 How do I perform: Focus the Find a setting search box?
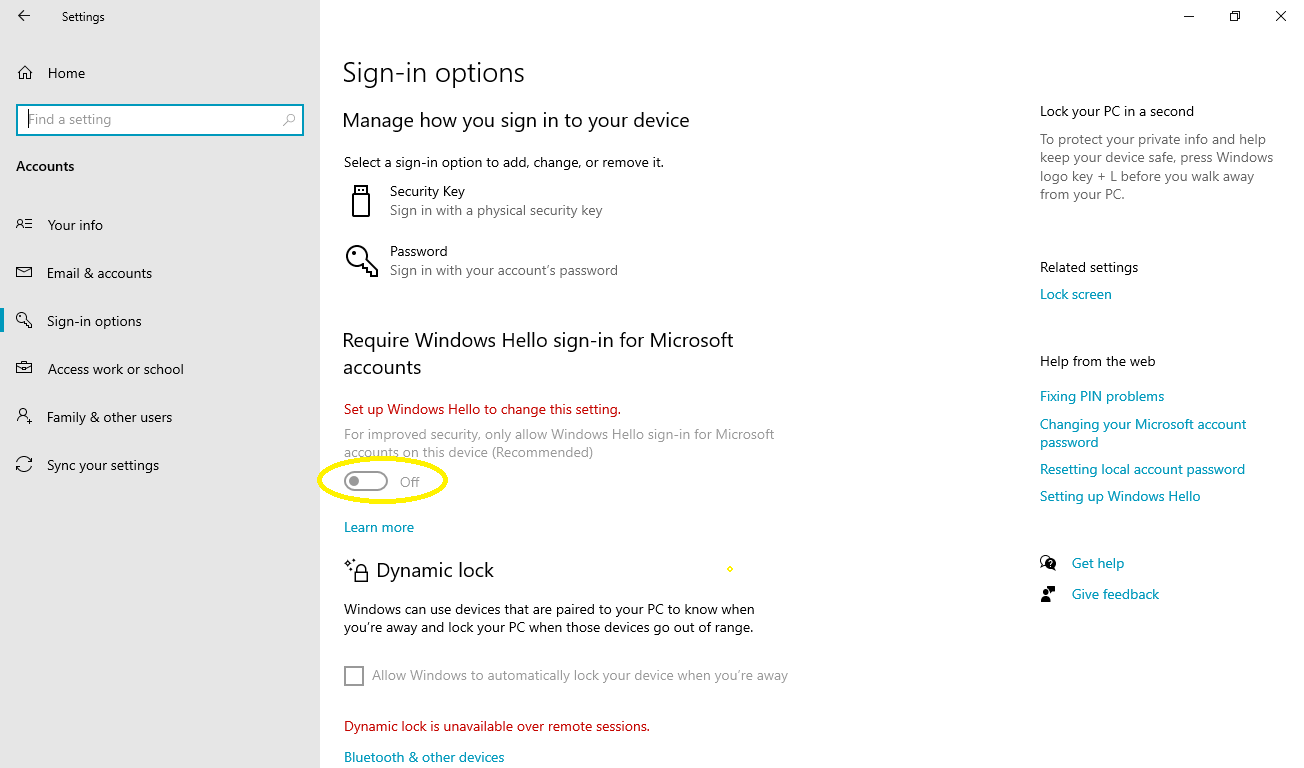coord(150,120)
